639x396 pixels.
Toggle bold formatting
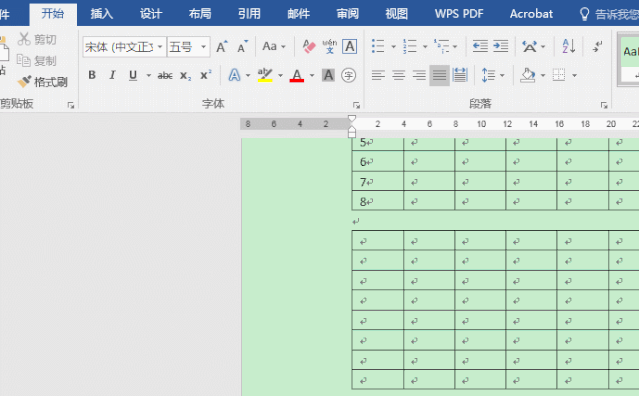(92, 75)
